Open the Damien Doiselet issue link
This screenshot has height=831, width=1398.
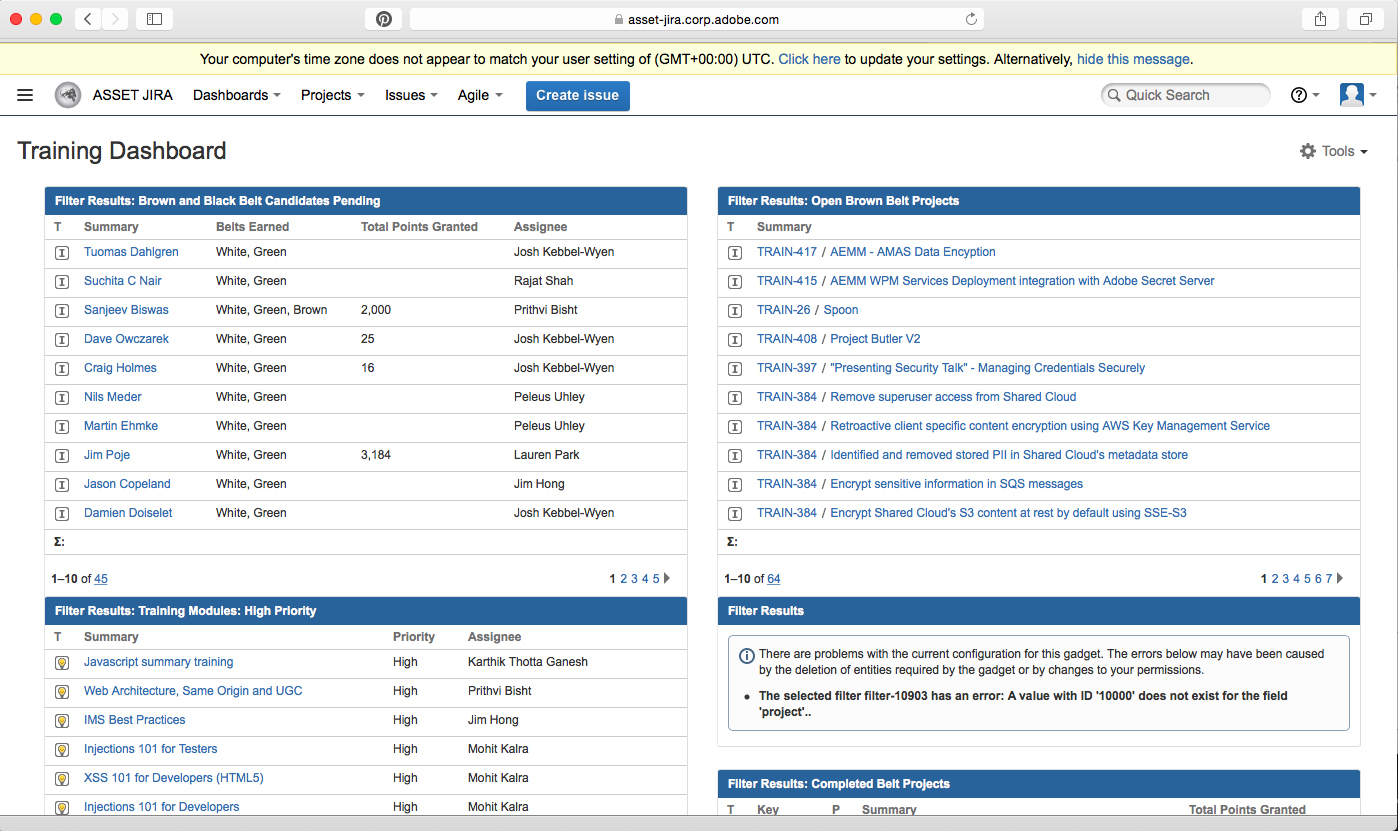pos(128,513)
